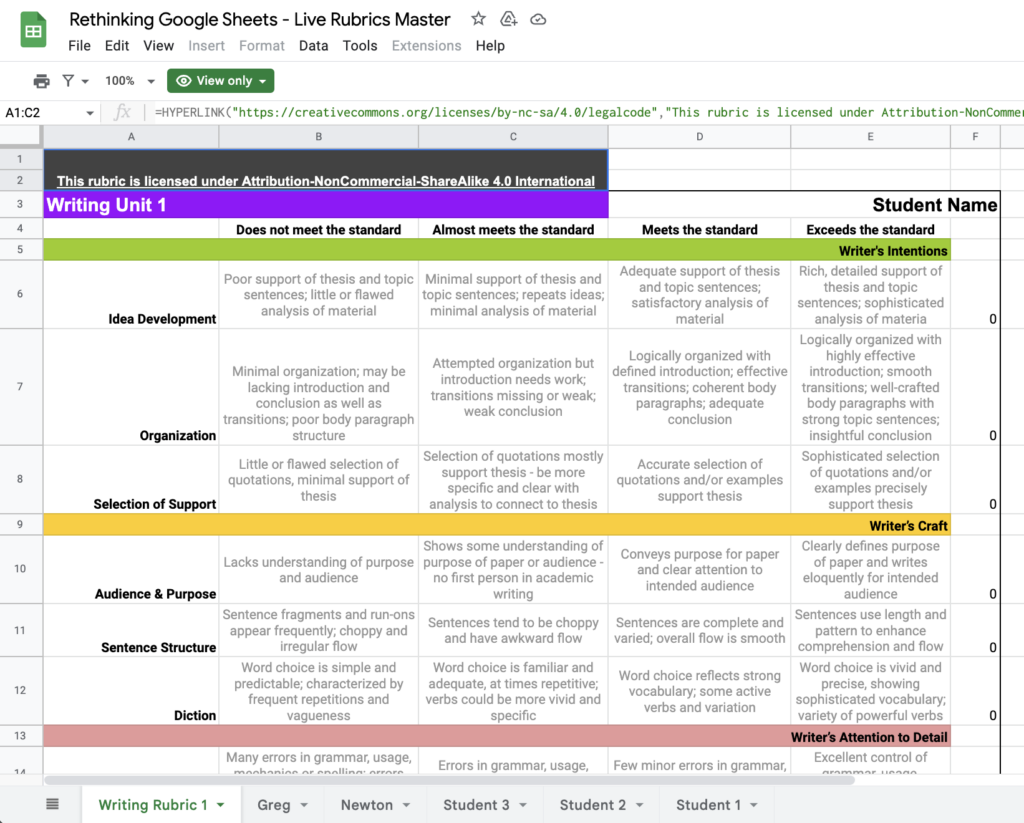Screen dimensions: 1024x823
Task: Expand the name box dropdown arrow
Action: pyautogui.click(x=89, y=113)
